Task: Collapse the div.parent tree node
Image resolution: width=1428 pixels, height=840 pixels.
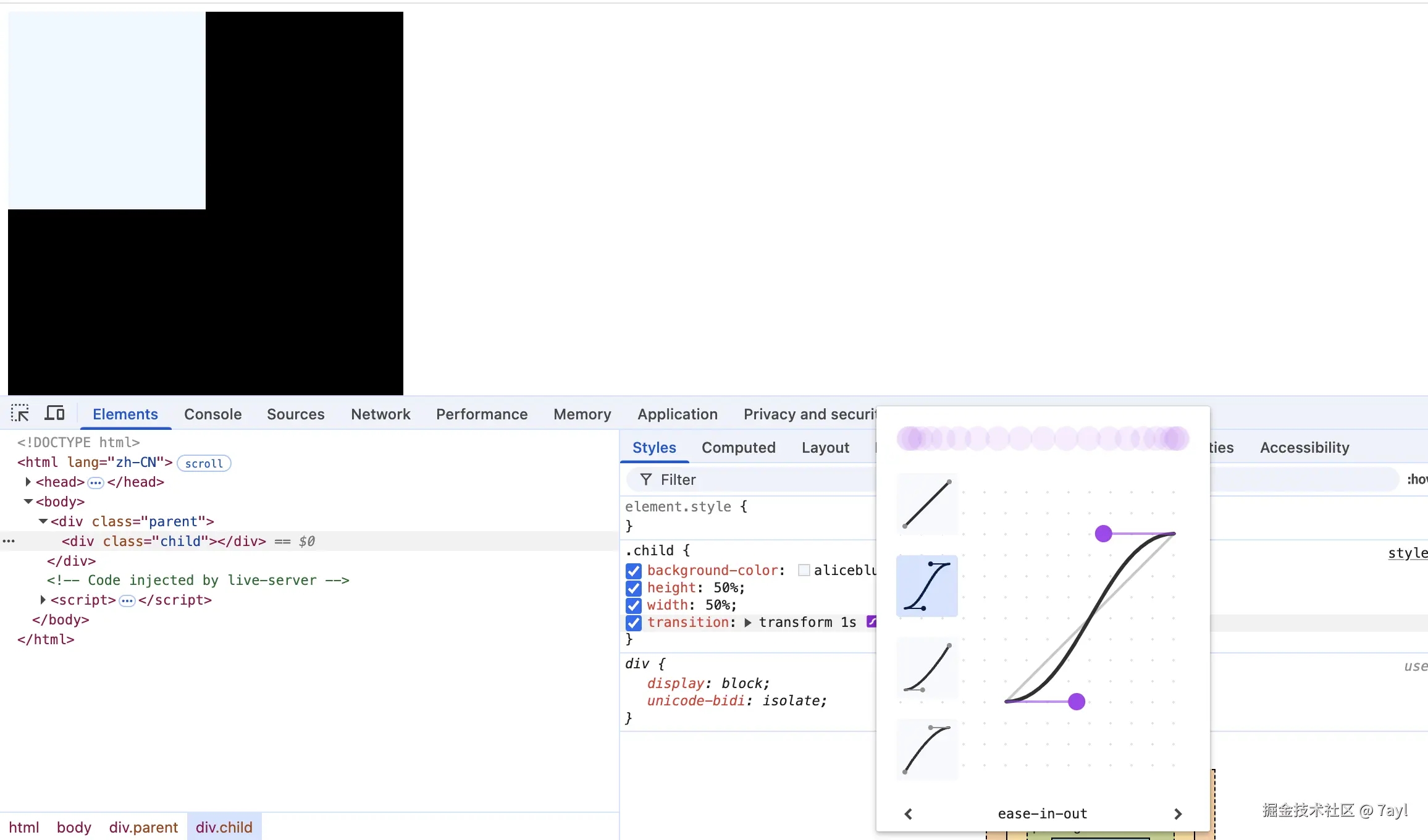Action: 43,521
